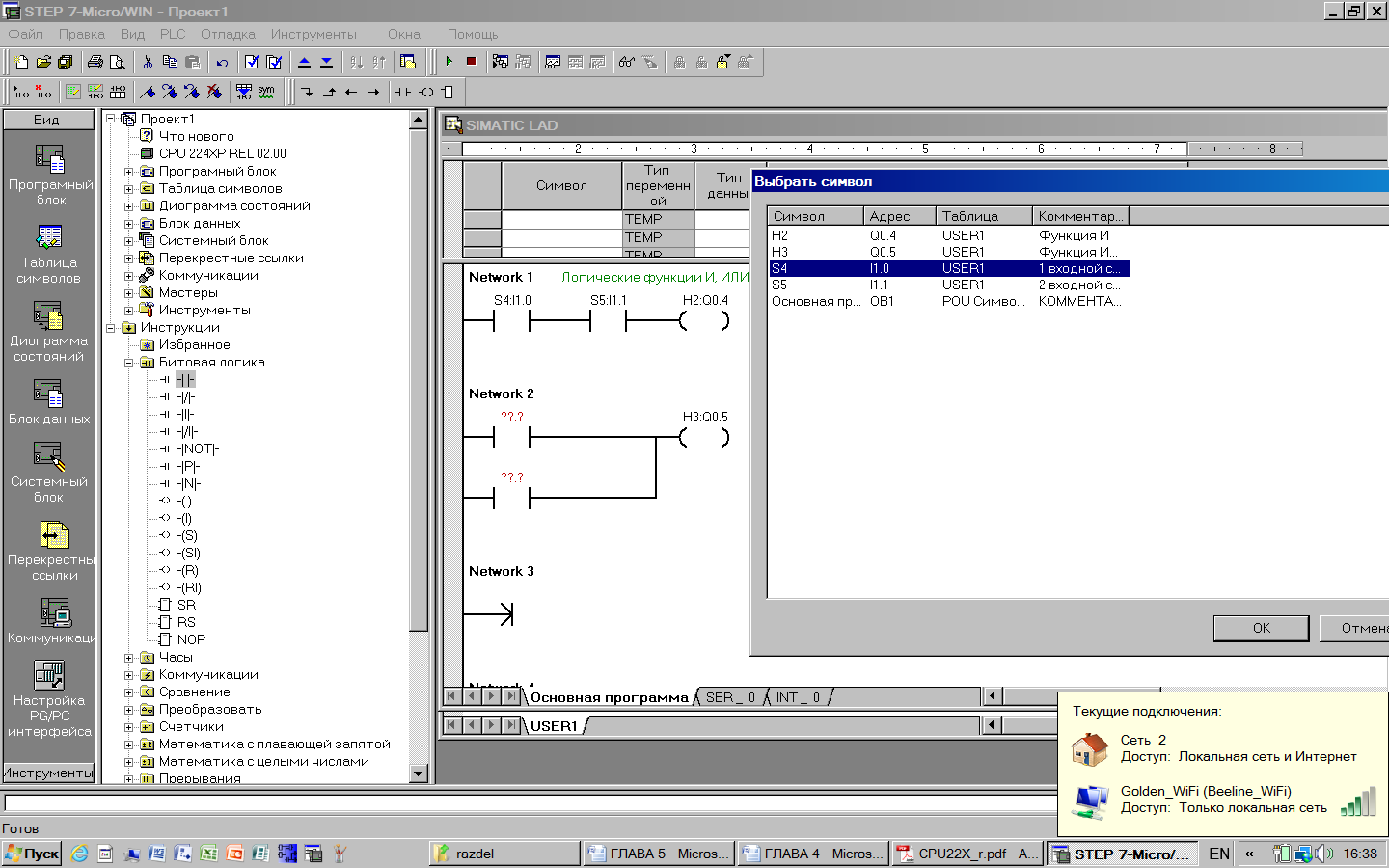Click the red STOP mode icon

pos(471,62)
